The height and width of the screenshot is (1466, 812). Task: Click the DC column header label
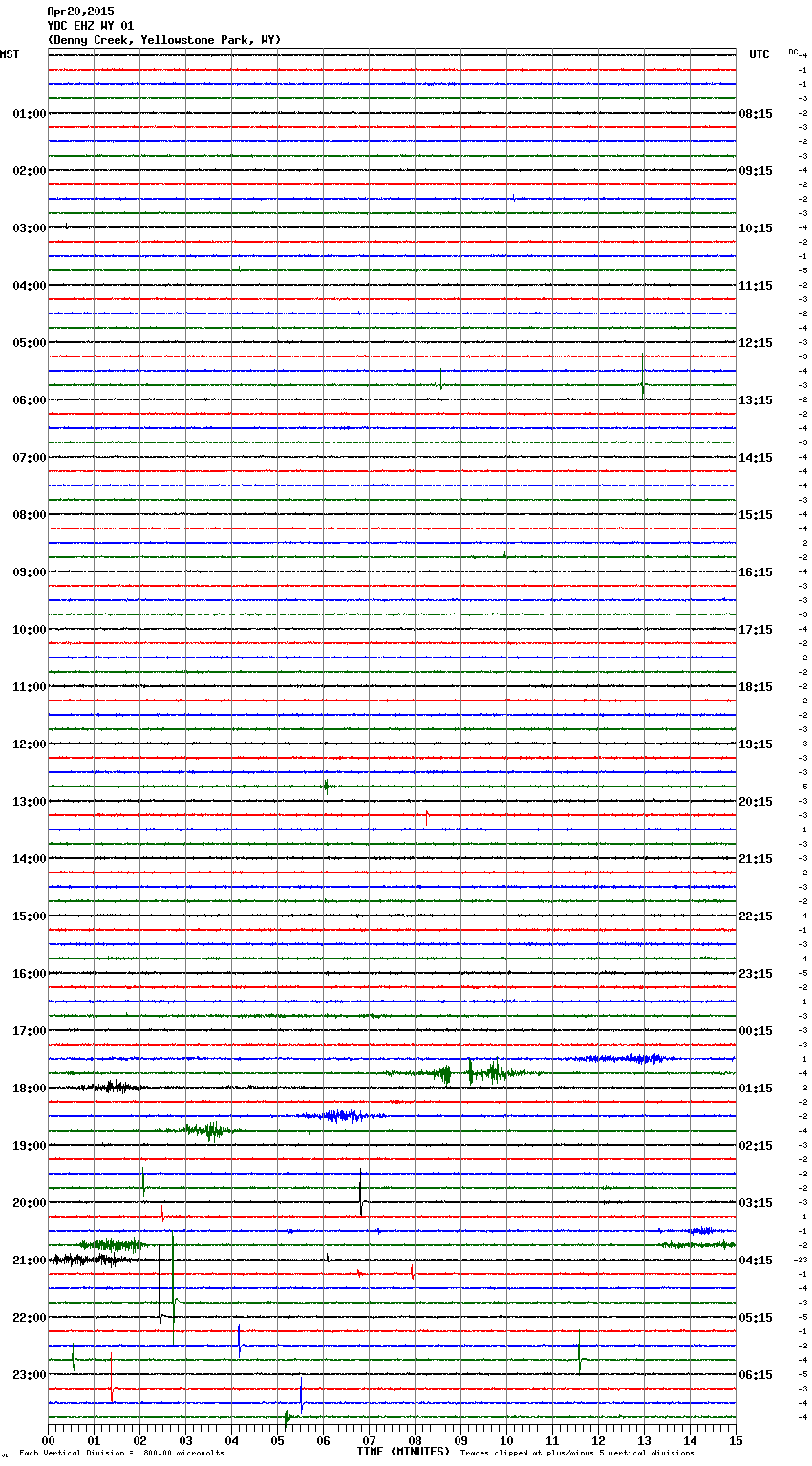(x=793, y=52)
